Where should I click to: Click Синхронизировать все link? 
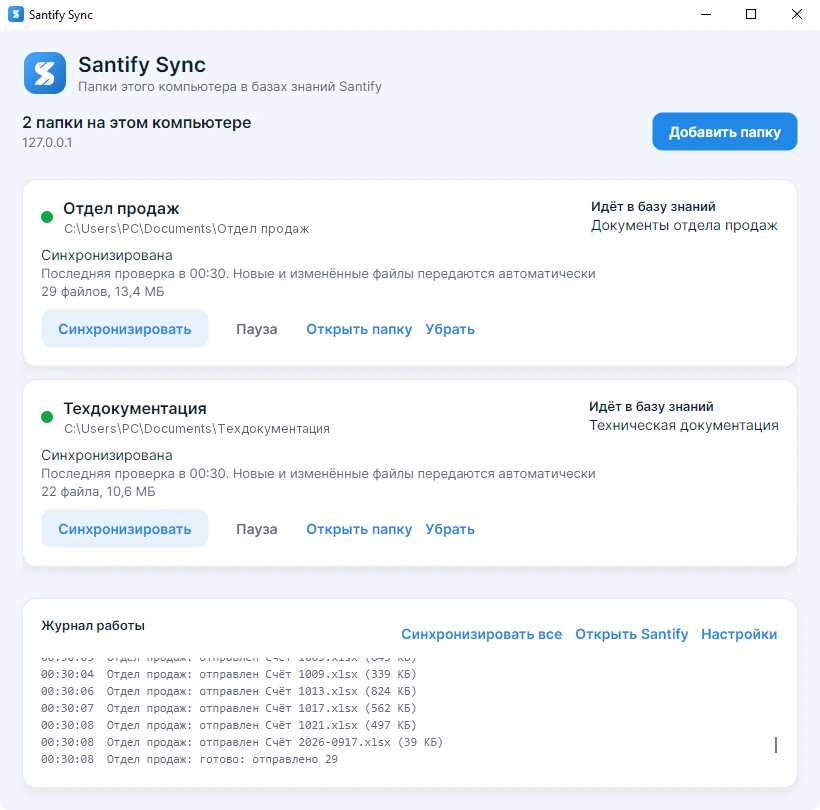pyautogui.click(x=481, y=634)
